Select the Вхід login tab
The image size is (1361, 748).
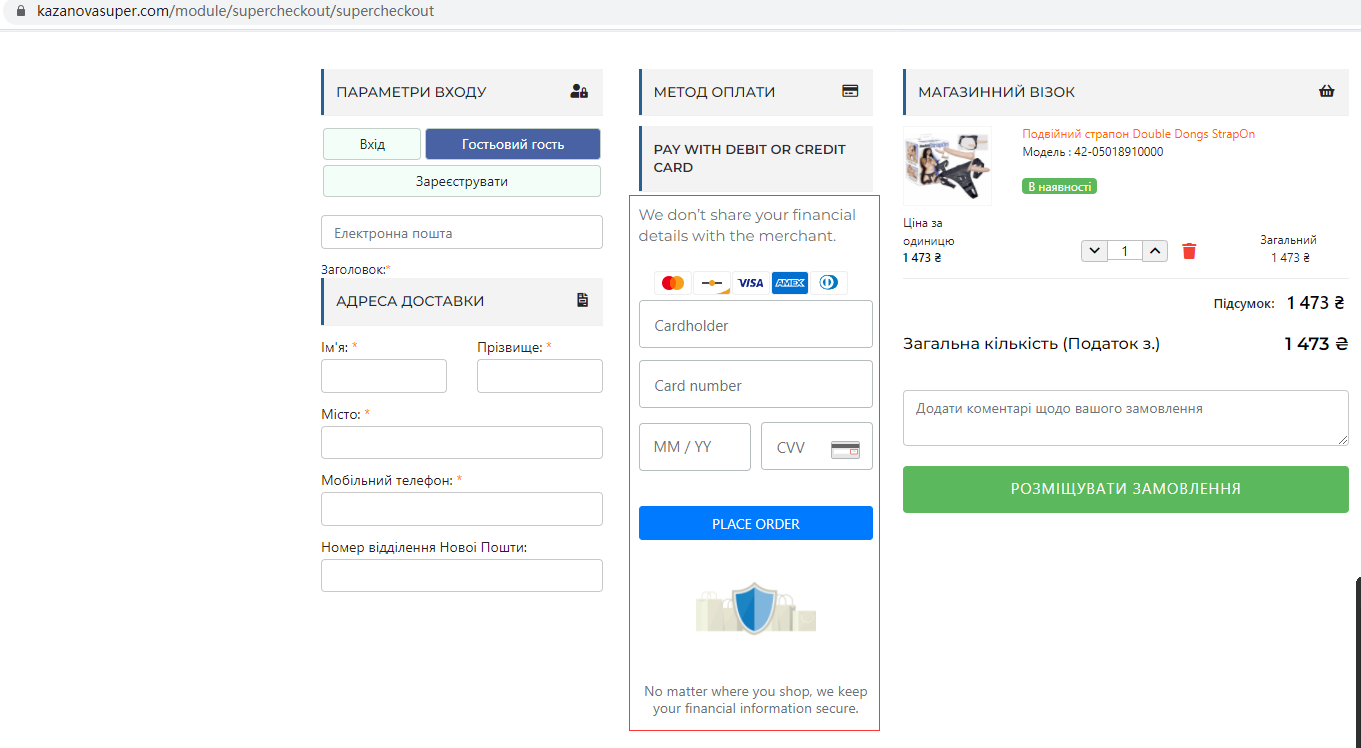click(372, 144)
